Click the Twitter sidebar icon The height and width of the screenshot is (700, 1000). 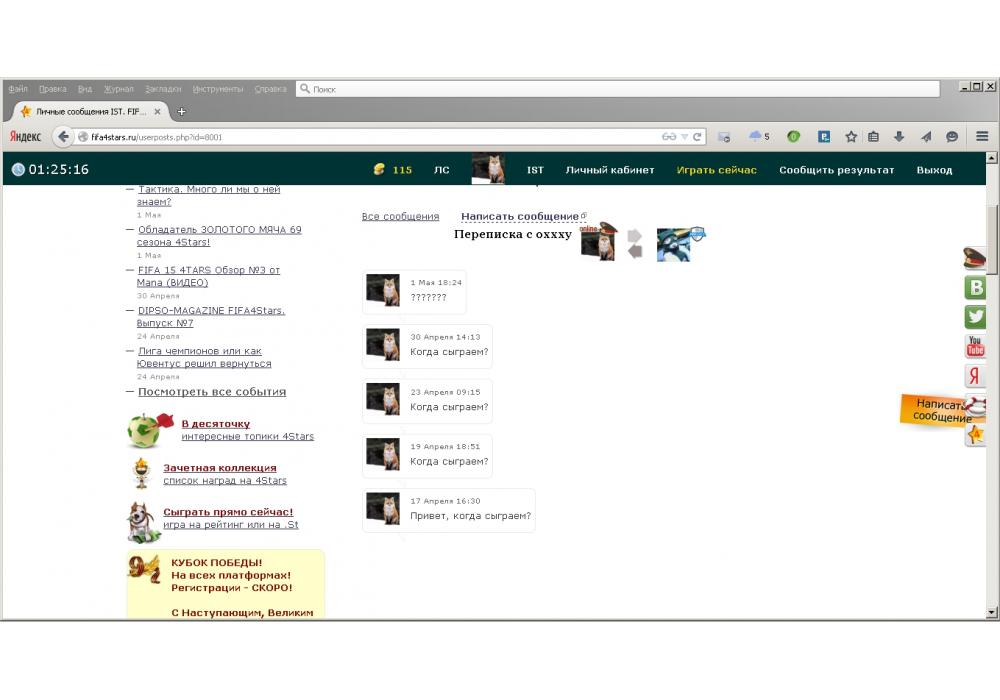[x=975, y=317]
